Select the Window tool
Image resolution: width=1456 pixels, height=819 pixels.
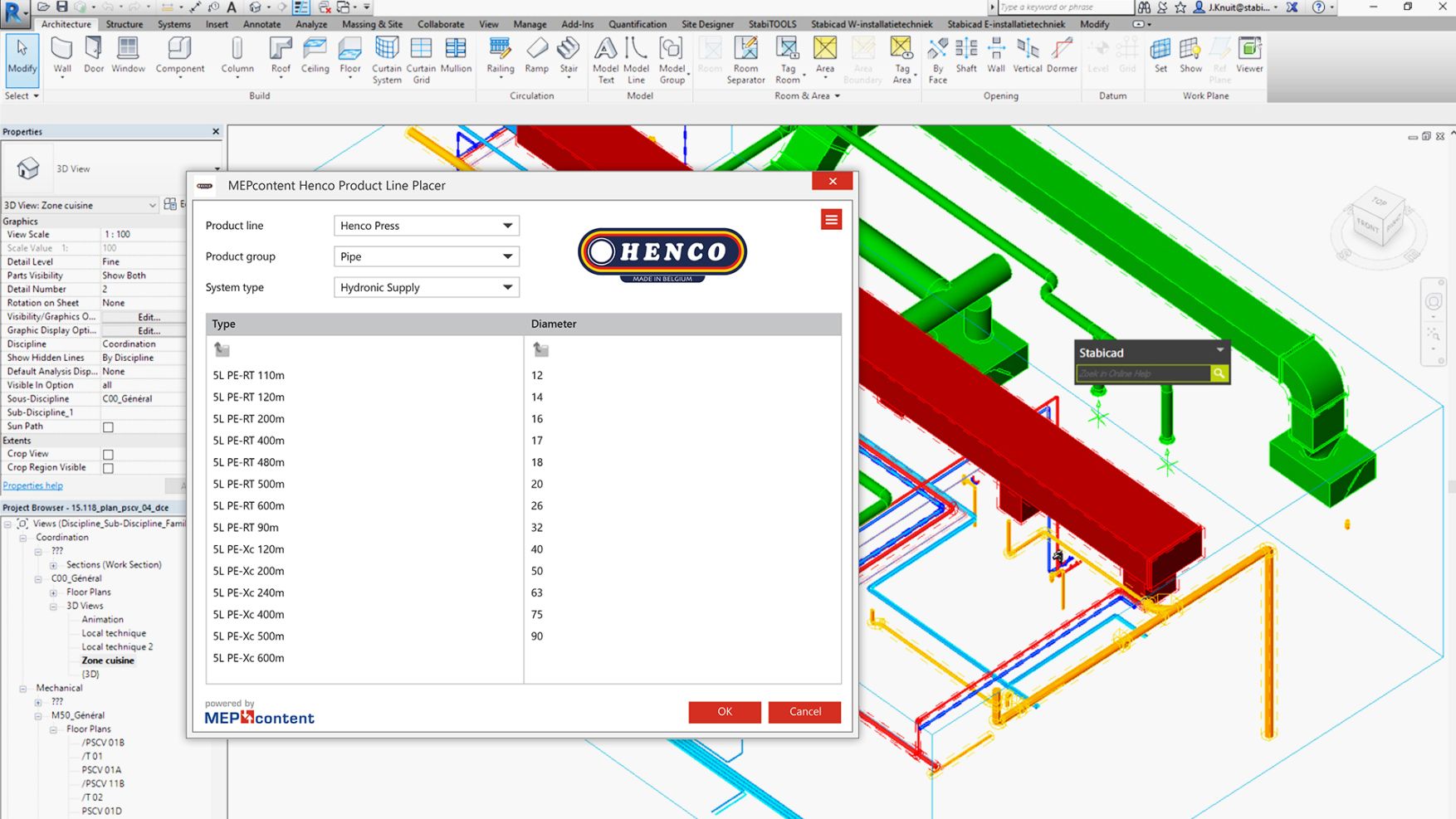[128, 56]
